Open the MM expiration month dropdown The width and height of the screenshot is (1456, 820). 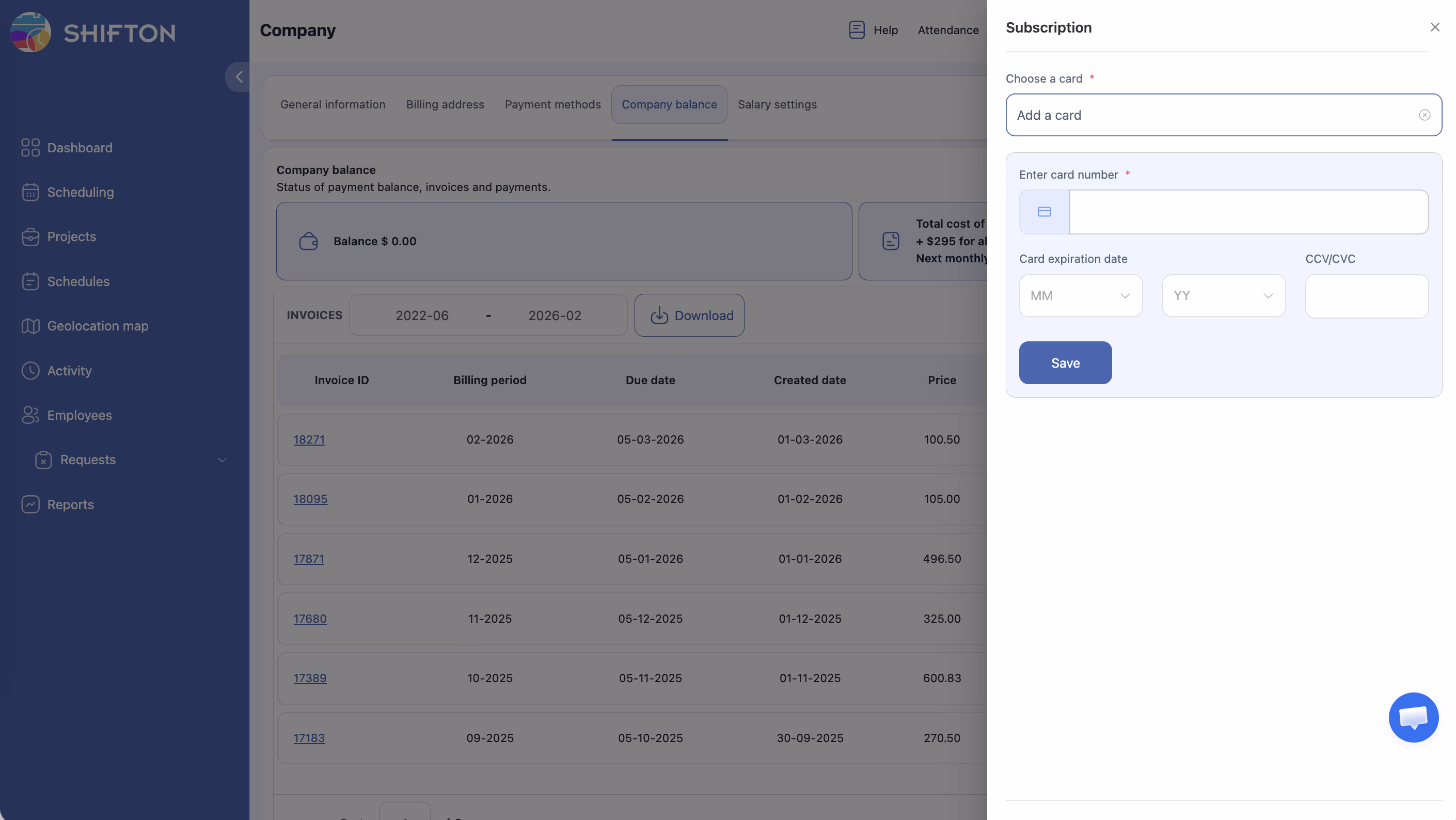pos(1080,295)
